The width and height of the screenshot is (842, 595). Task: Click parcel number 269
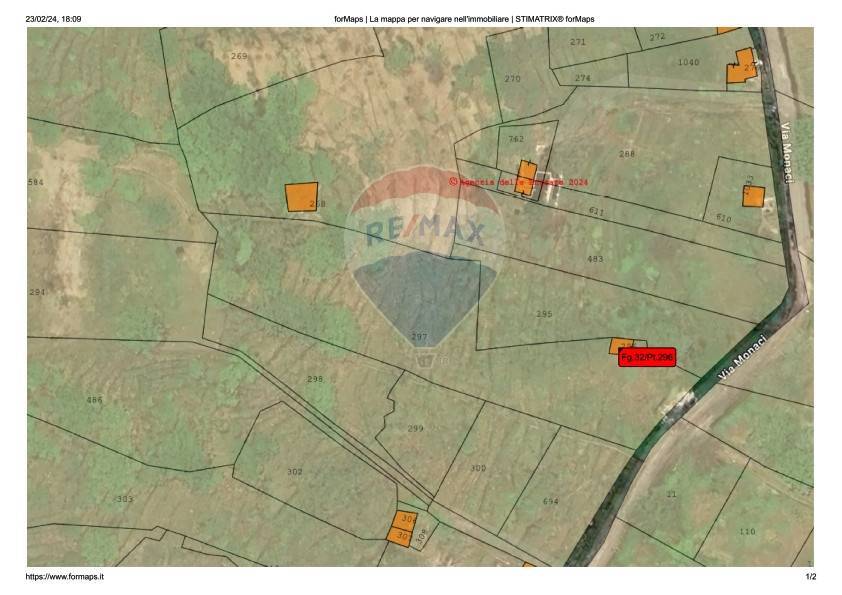click(x=239, y=56)
